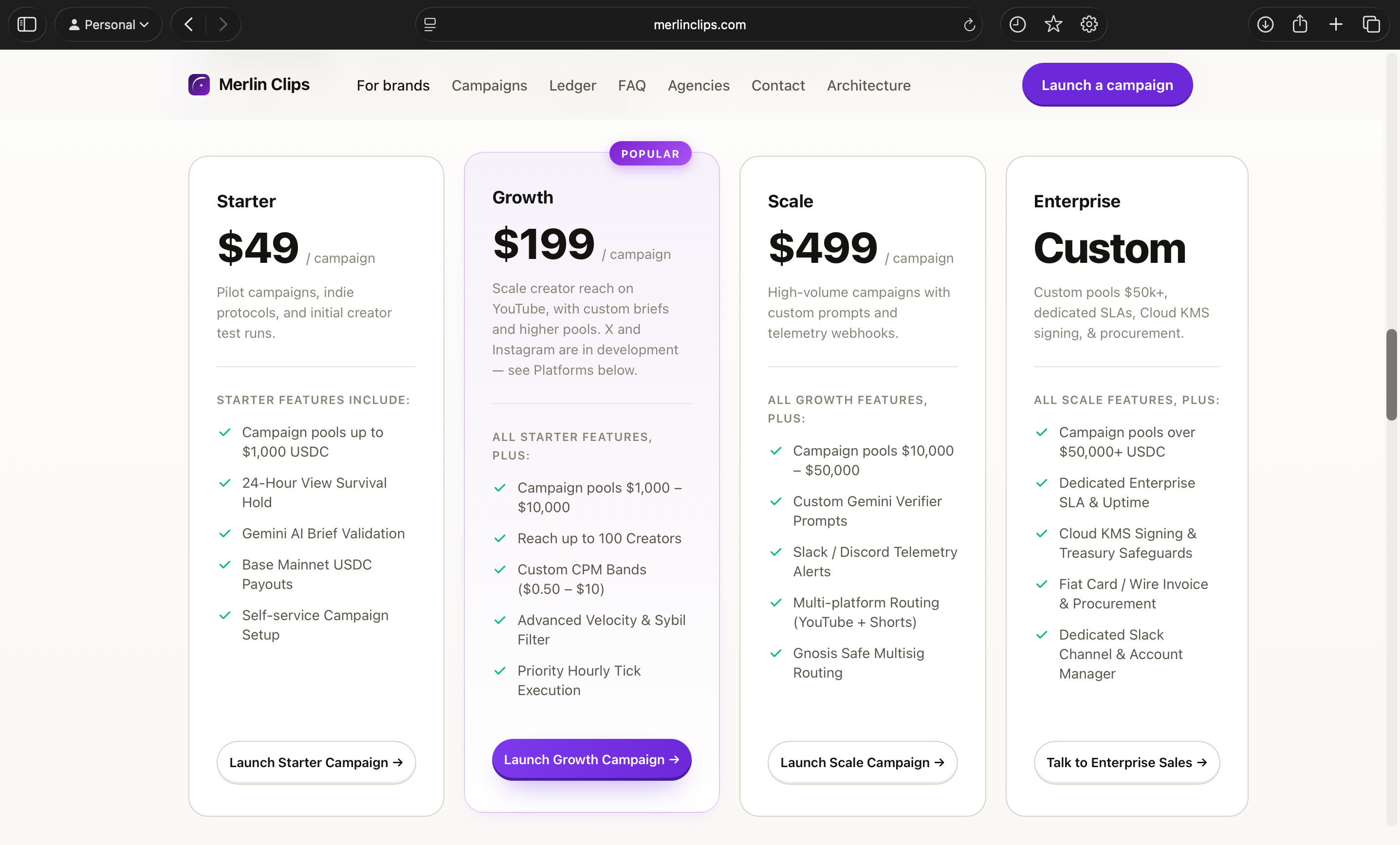Open the Campaigns nav item

point(489,85)
